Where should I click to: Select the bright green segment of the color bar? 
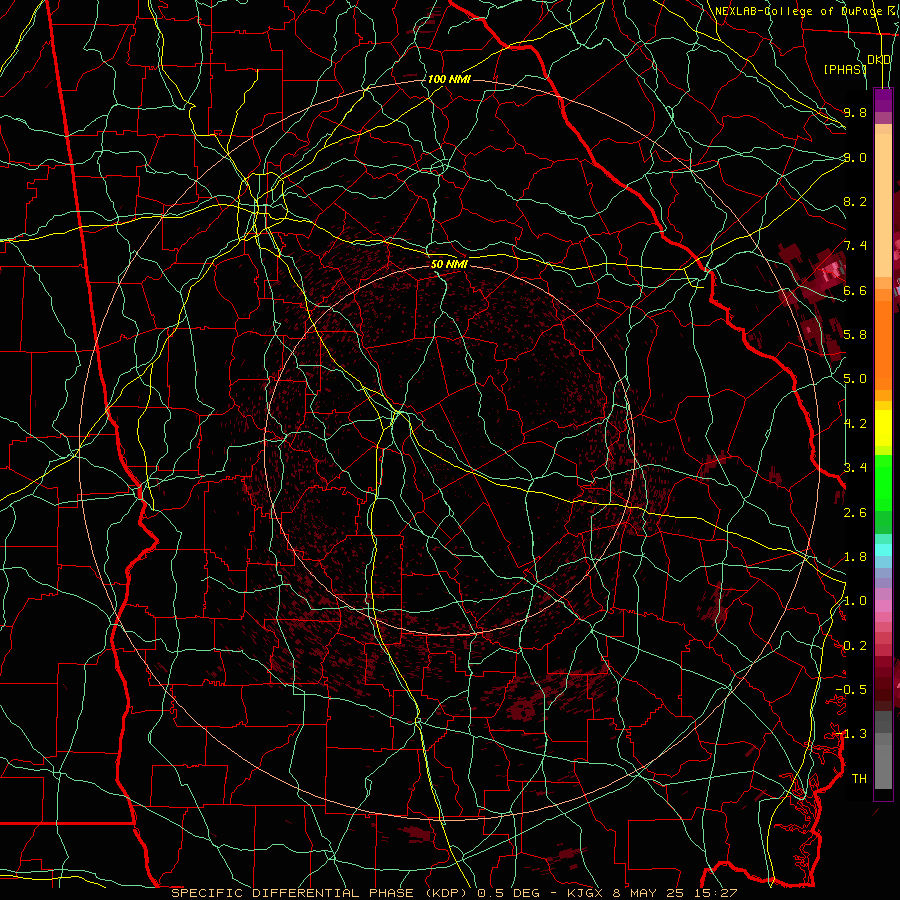pos(883,482)
